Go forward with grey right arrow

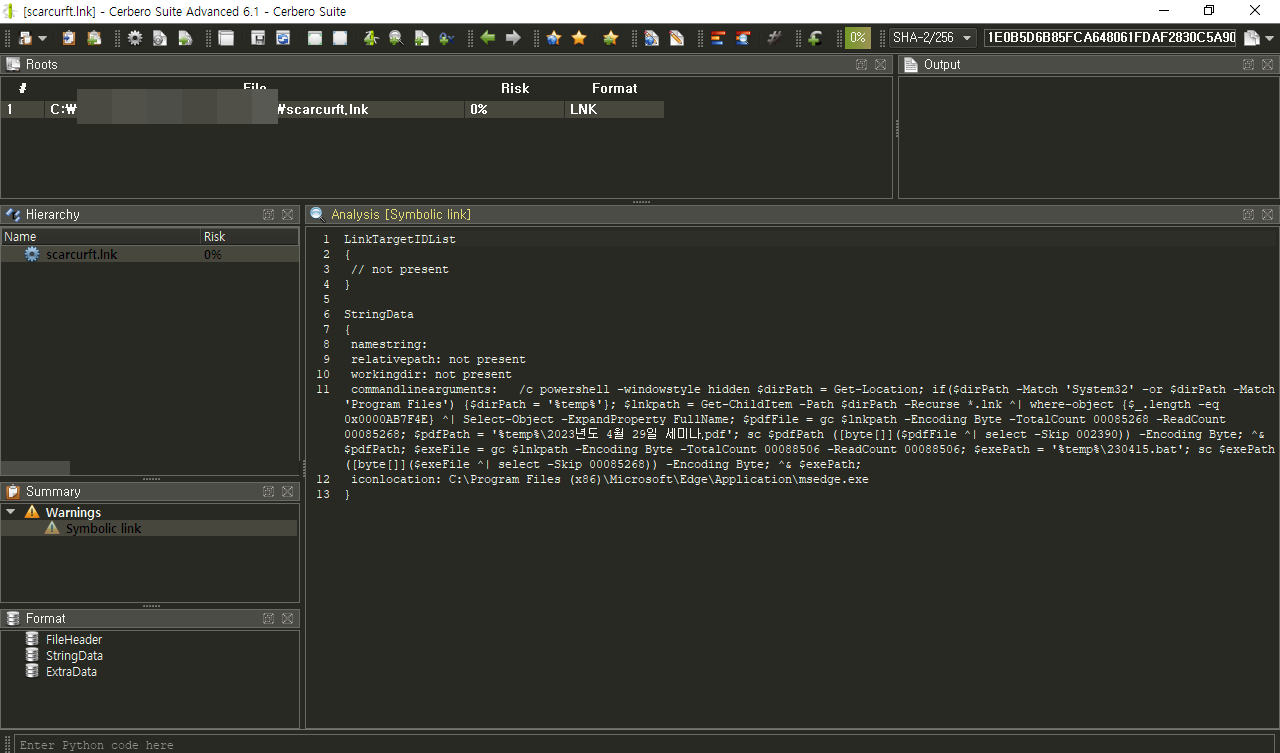point(513,38)
